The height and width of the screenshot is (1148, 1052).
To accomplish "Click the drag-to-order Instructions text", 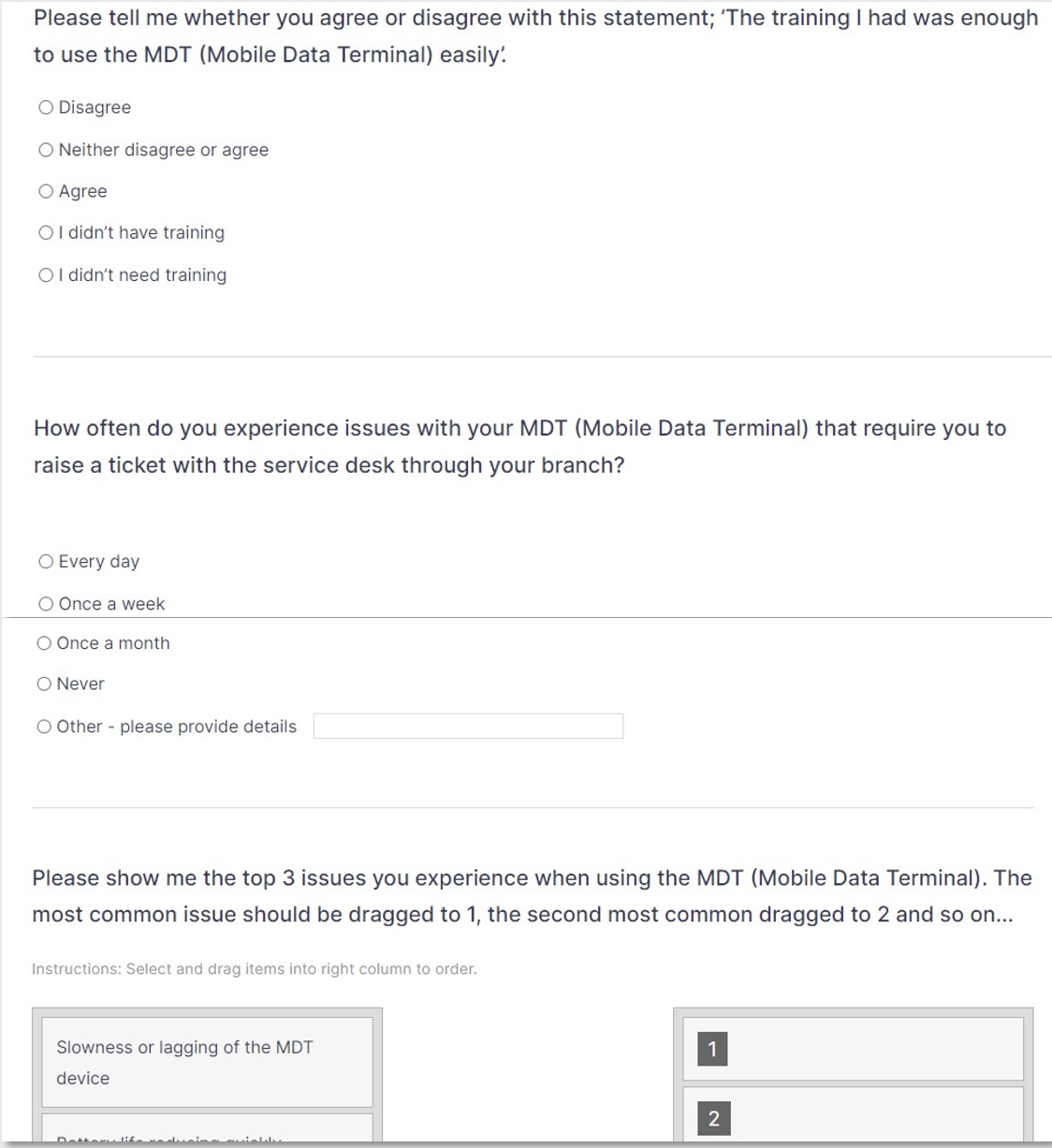I will [255, 969].
